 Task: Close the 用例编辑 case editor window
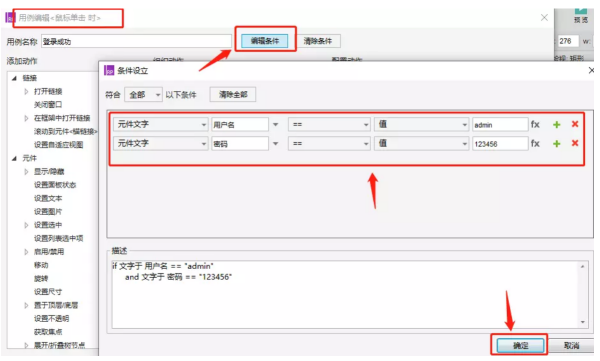click(544, 18)
